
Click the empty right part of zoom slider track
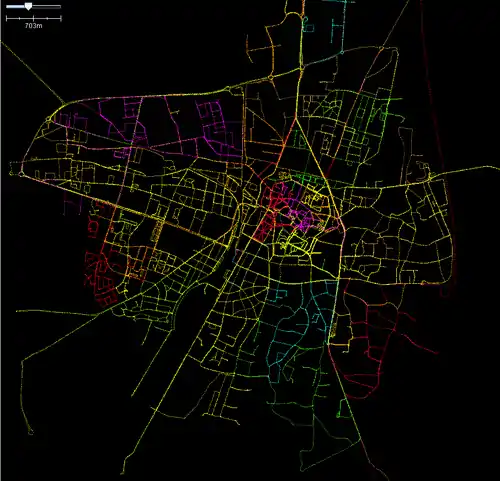[46, 6]
